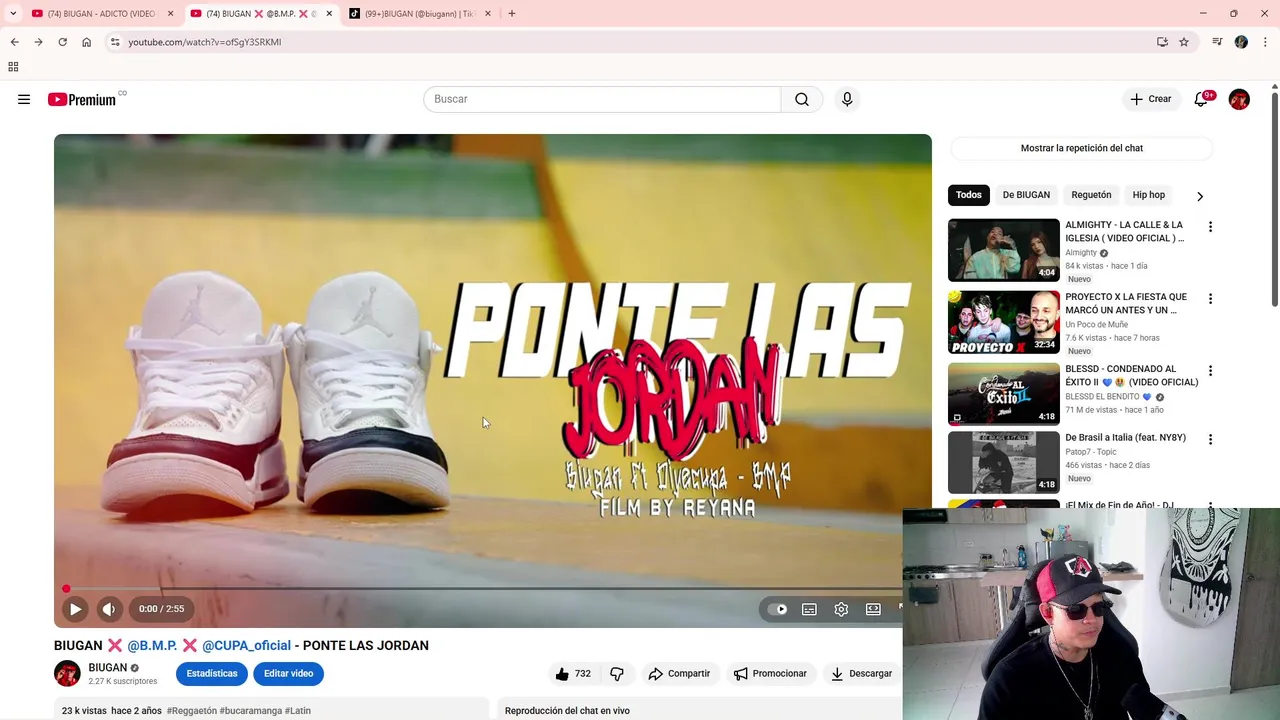Expand more filter chips arrow
The height and width of the screenshot is (720, 1280).
(1200, 196)
